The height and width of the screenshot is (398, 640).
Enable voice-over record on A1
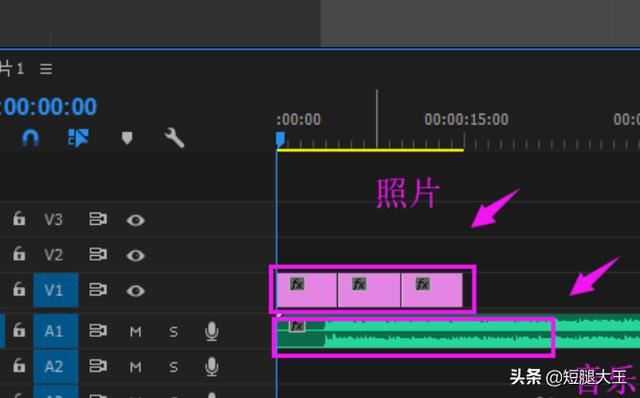[x=211, y=331]
